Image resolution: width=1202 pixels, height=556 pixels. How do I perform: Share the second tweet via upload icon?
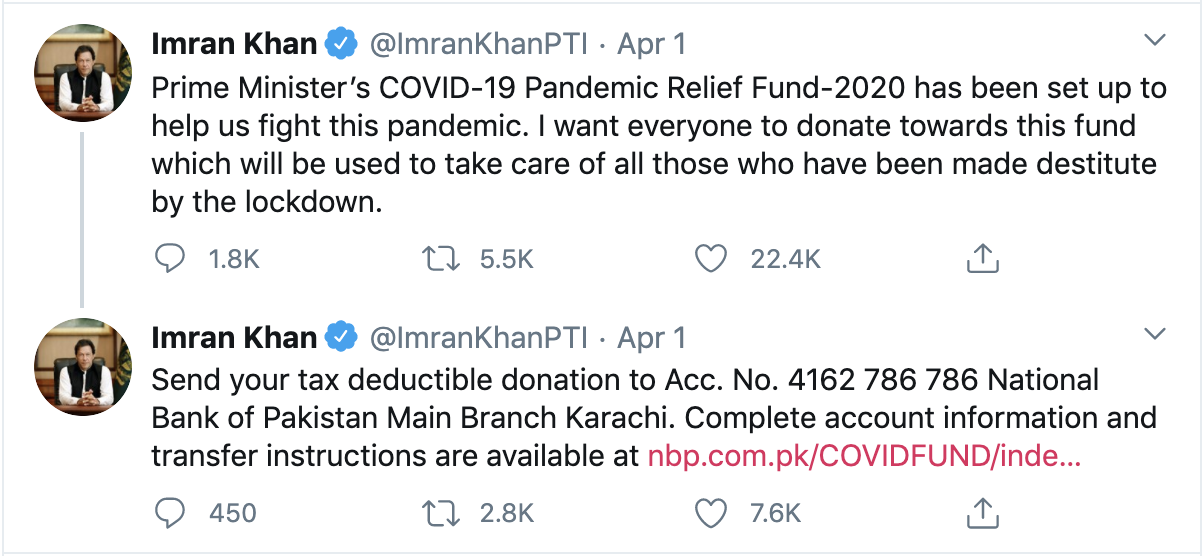click(x=983, y=512)
